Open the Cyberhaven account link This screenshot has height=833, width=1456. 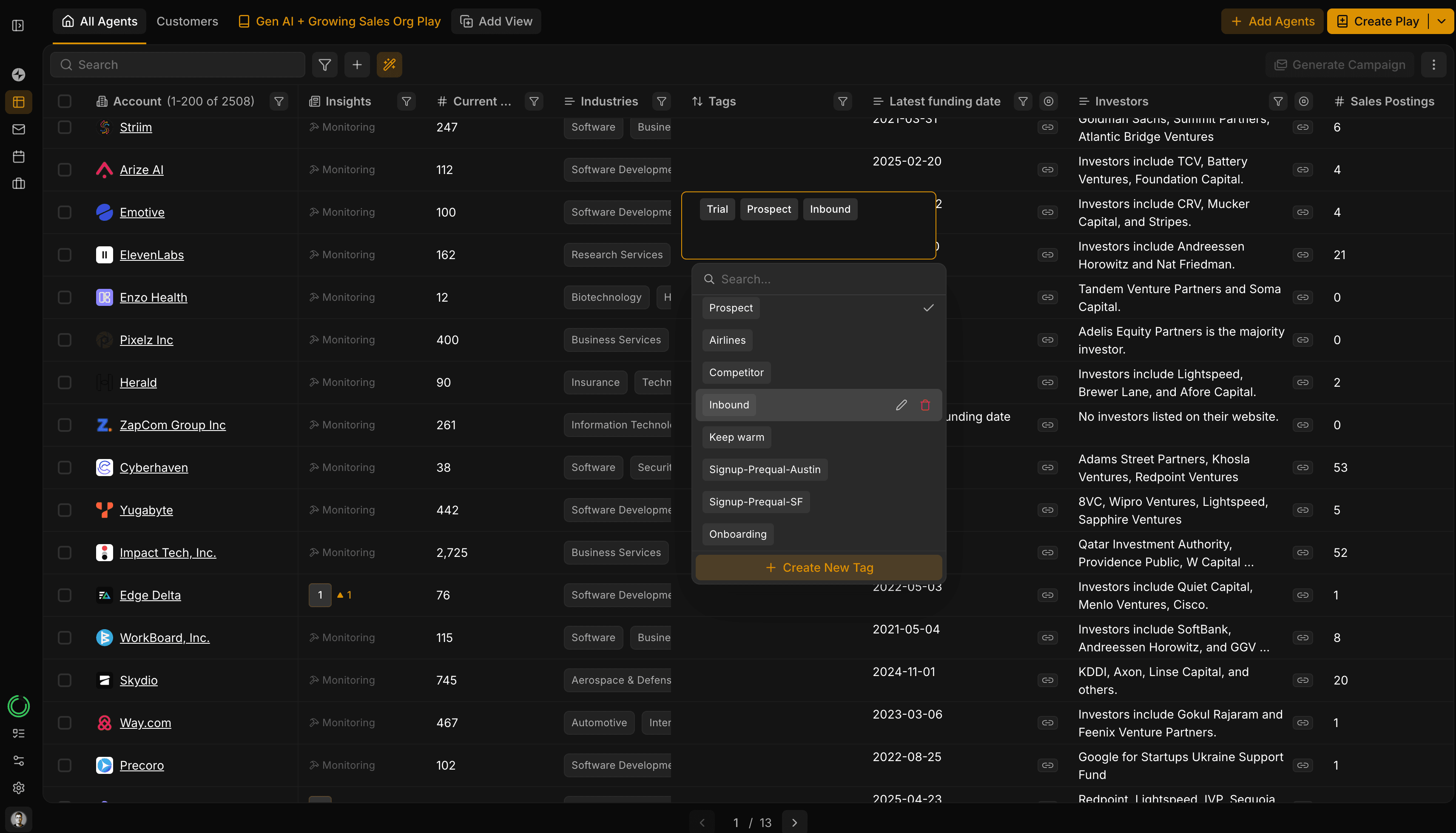point(153,468)
